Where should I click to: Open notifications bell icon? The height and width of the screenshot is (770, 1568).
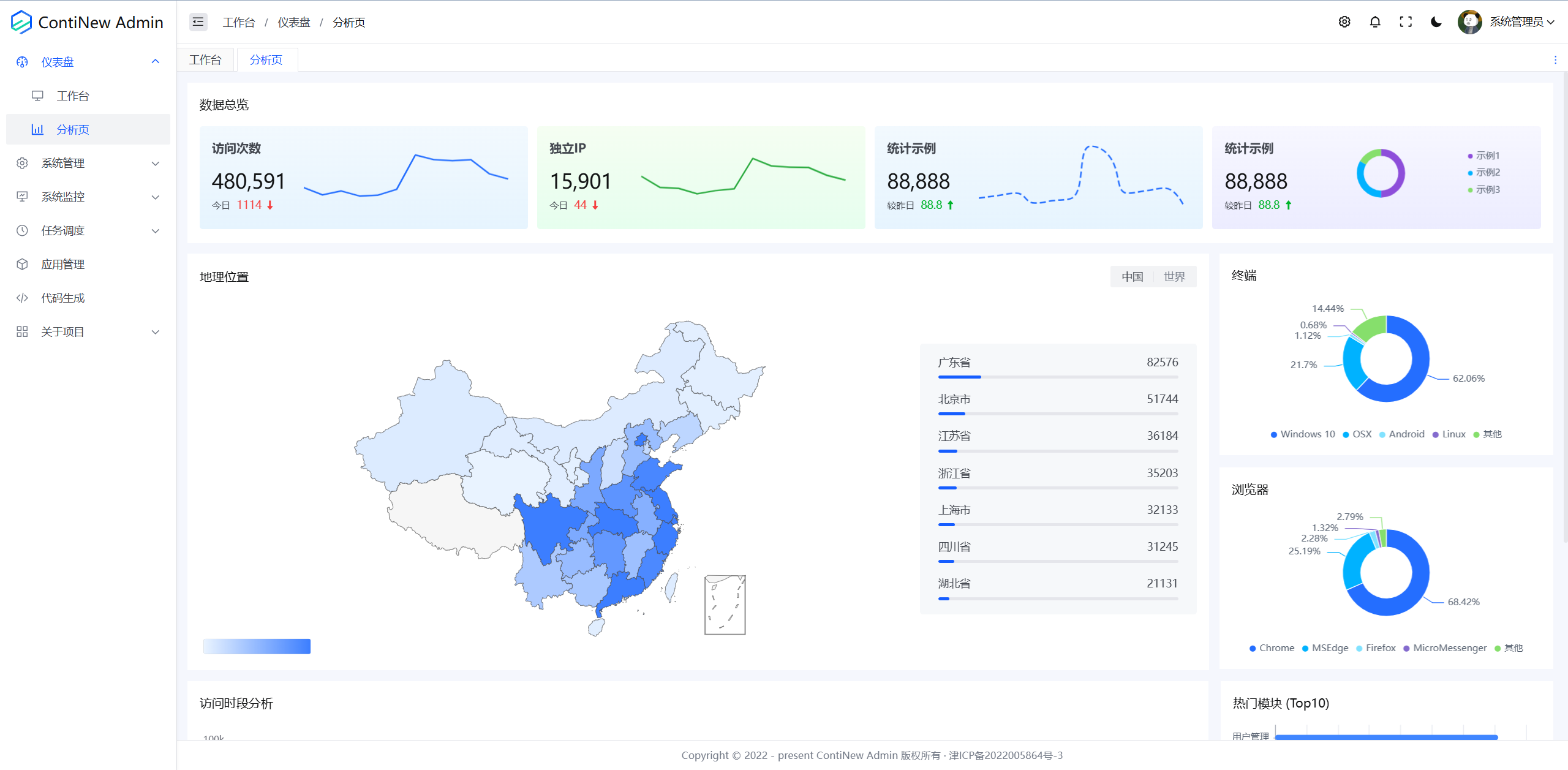(1375, 22)
